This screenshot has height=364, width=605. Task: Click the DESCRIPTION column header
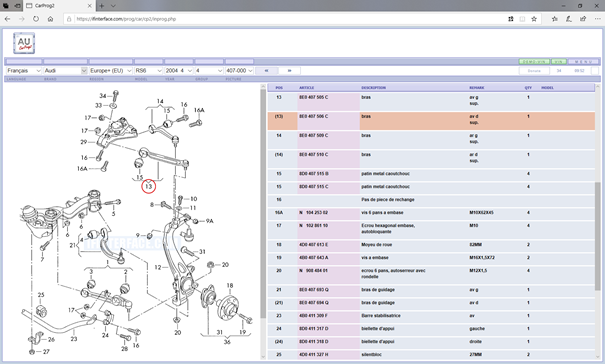[373, 88]
